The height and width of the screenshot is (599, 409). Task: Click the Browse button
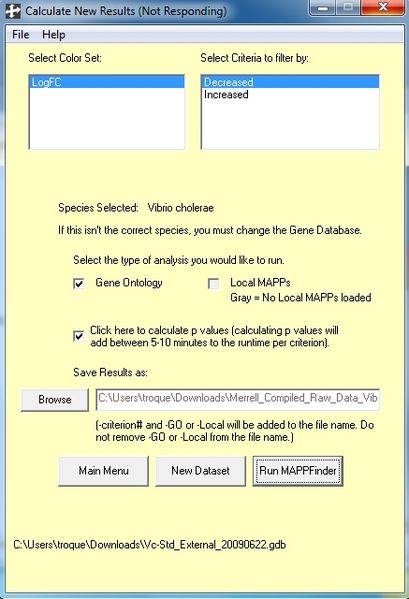click(55, 400)
